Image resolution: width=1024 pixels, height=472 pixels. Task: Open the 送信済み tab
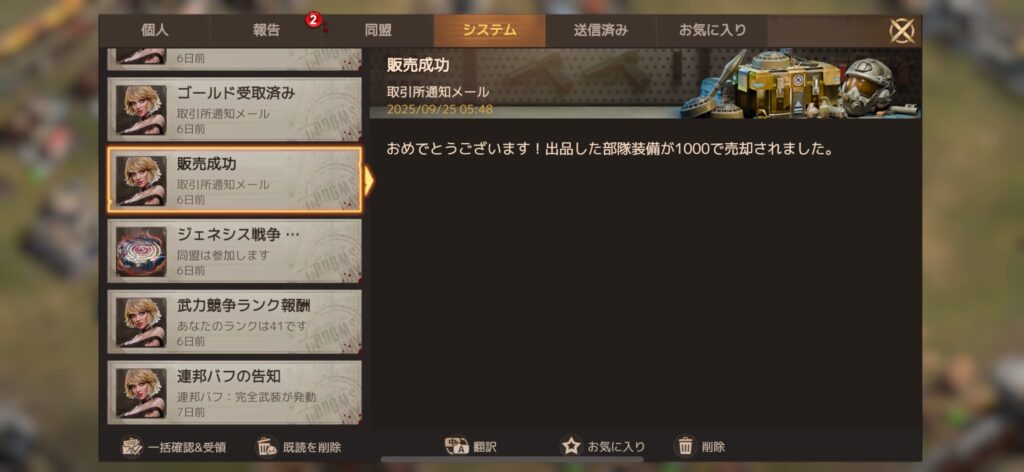coord(601,31)
